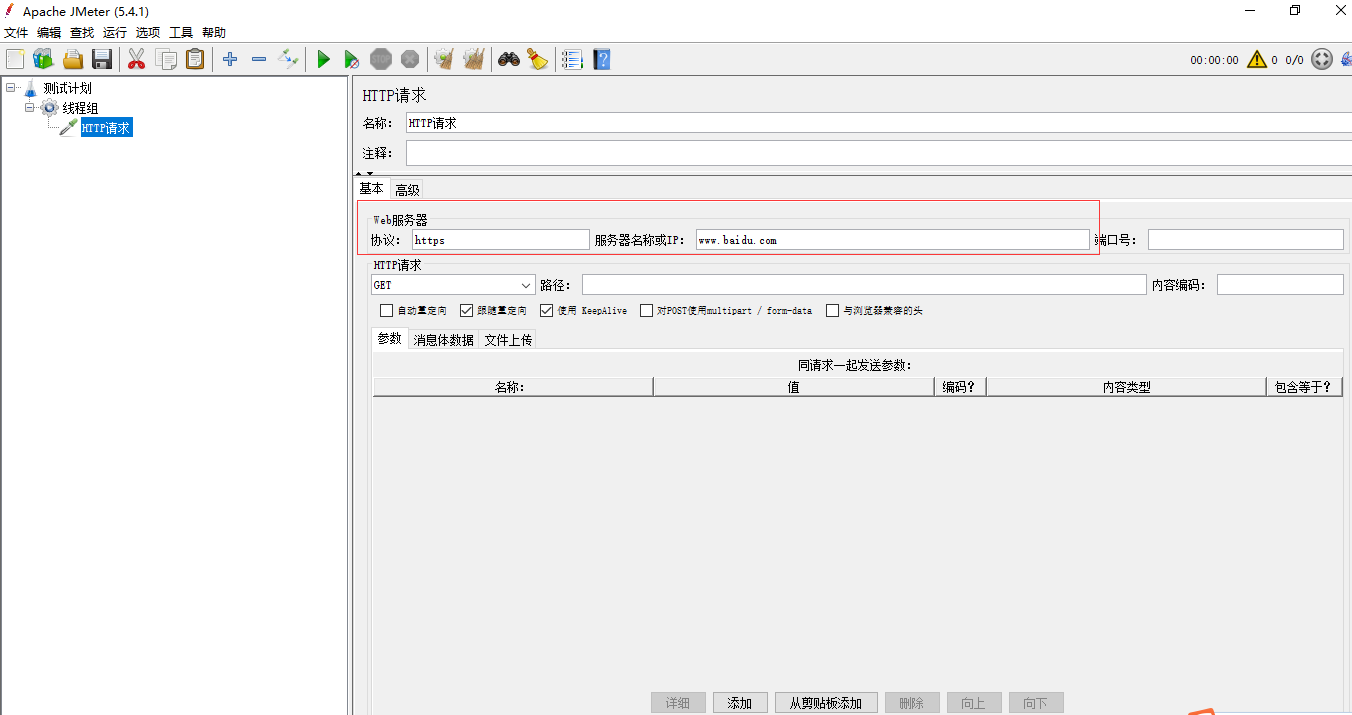Select 测试计划 node in the tree
1352x715 pixels.
pyautogui.click(x=68, y=88)
